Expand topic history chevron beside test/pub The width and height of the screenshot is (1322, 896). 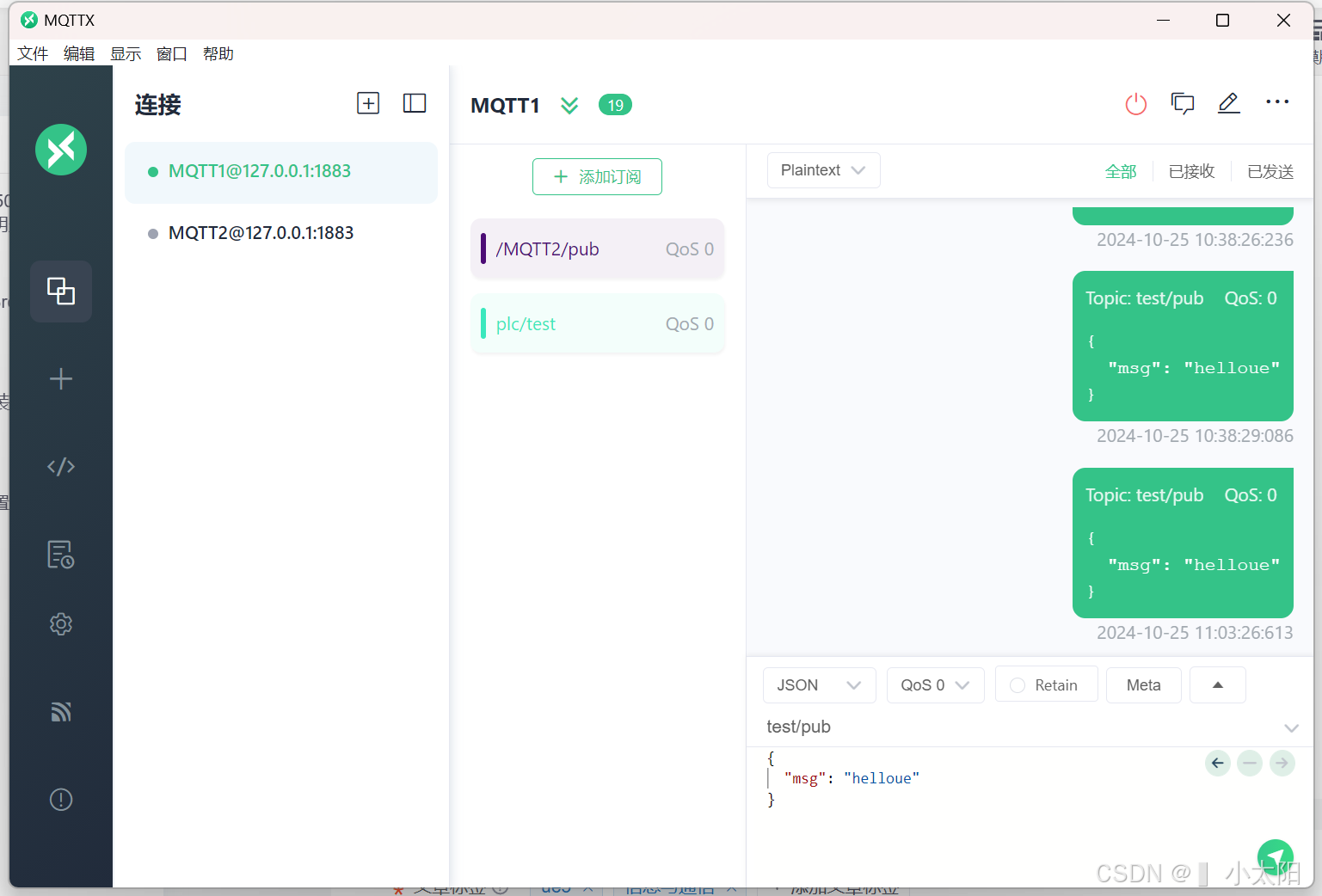click(1291, 728)
